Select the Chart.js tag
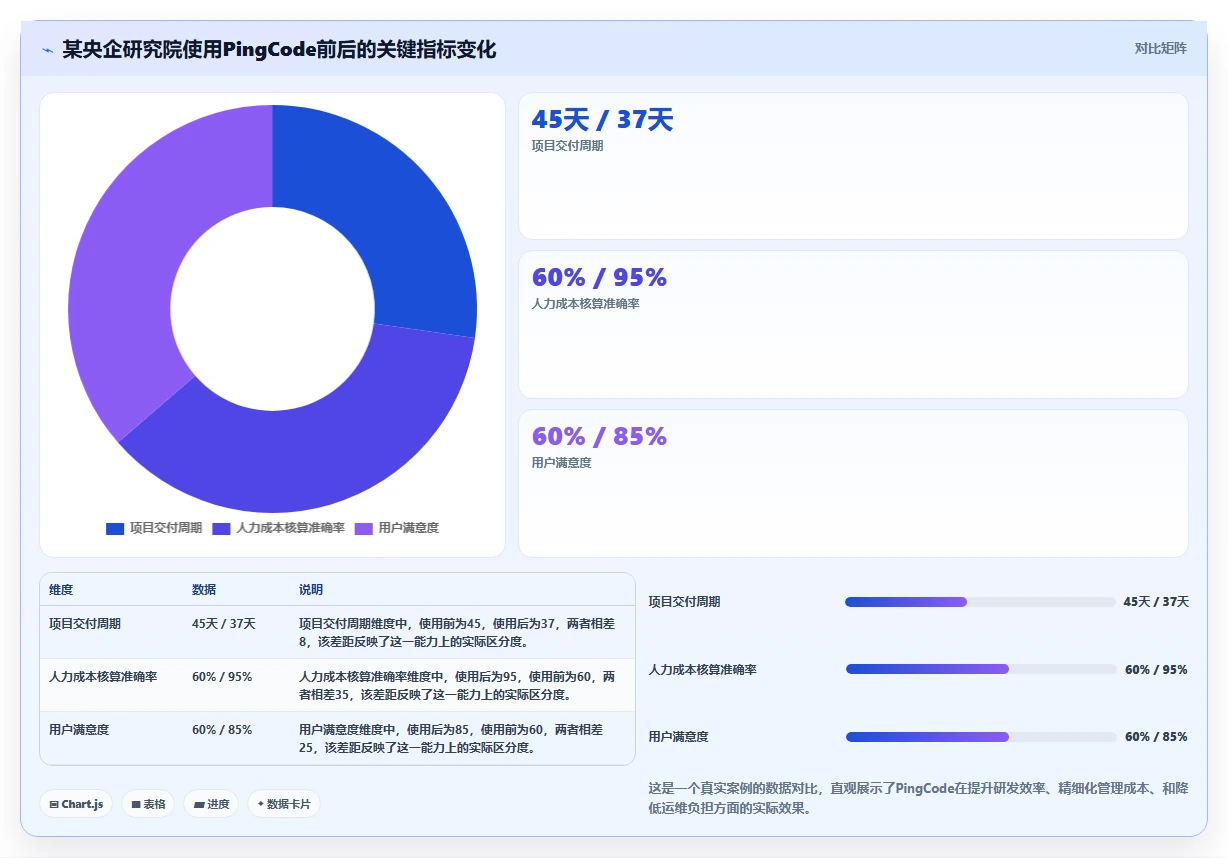1228x858 pixels. pos(76,804)
